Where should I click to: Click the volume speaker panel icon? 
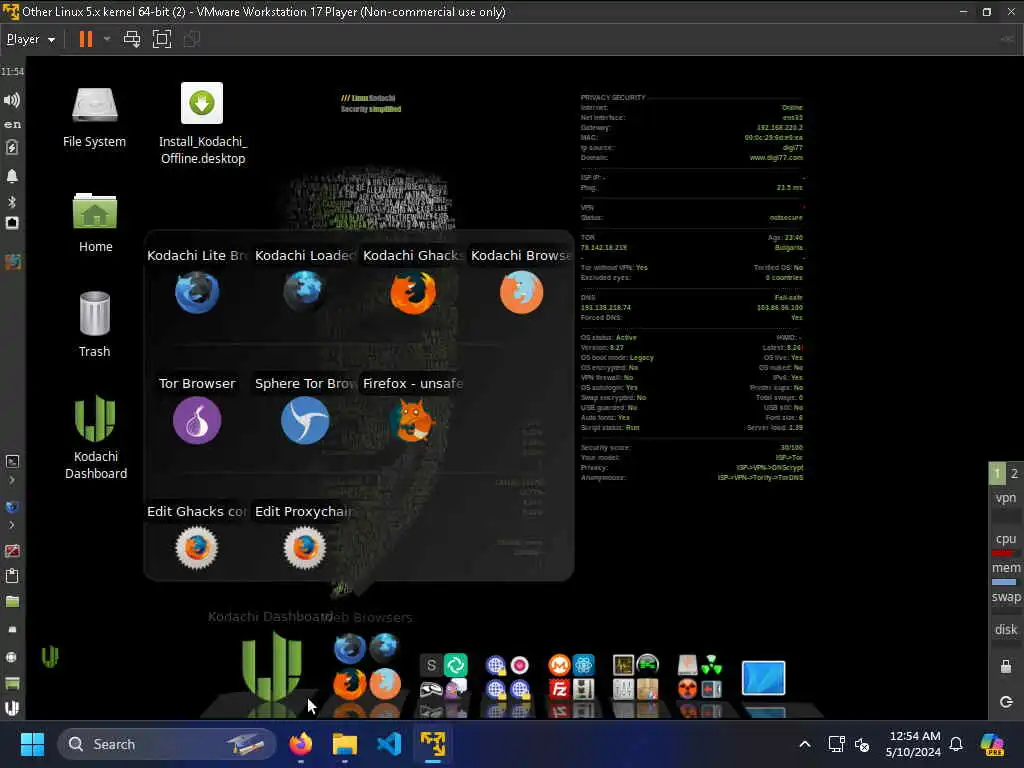coord(12,100)
